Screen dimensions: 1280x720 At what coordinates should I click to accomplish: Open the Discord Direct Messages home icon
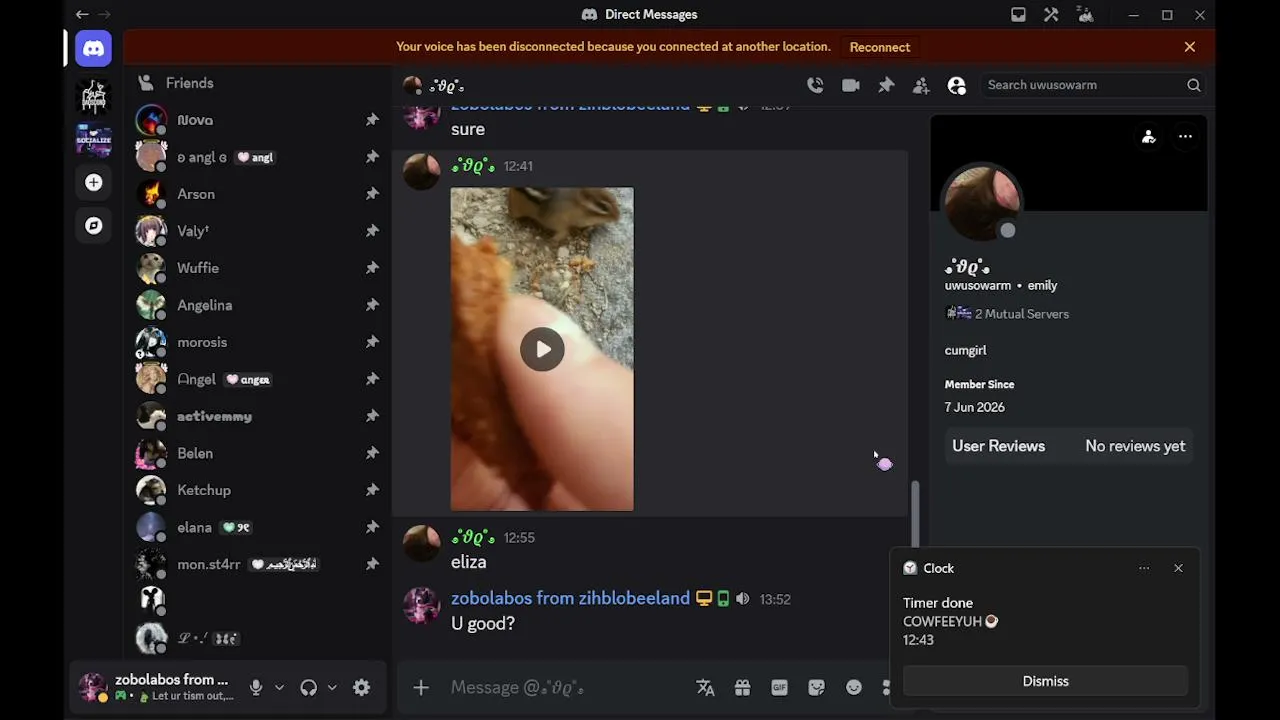point(93,48)
